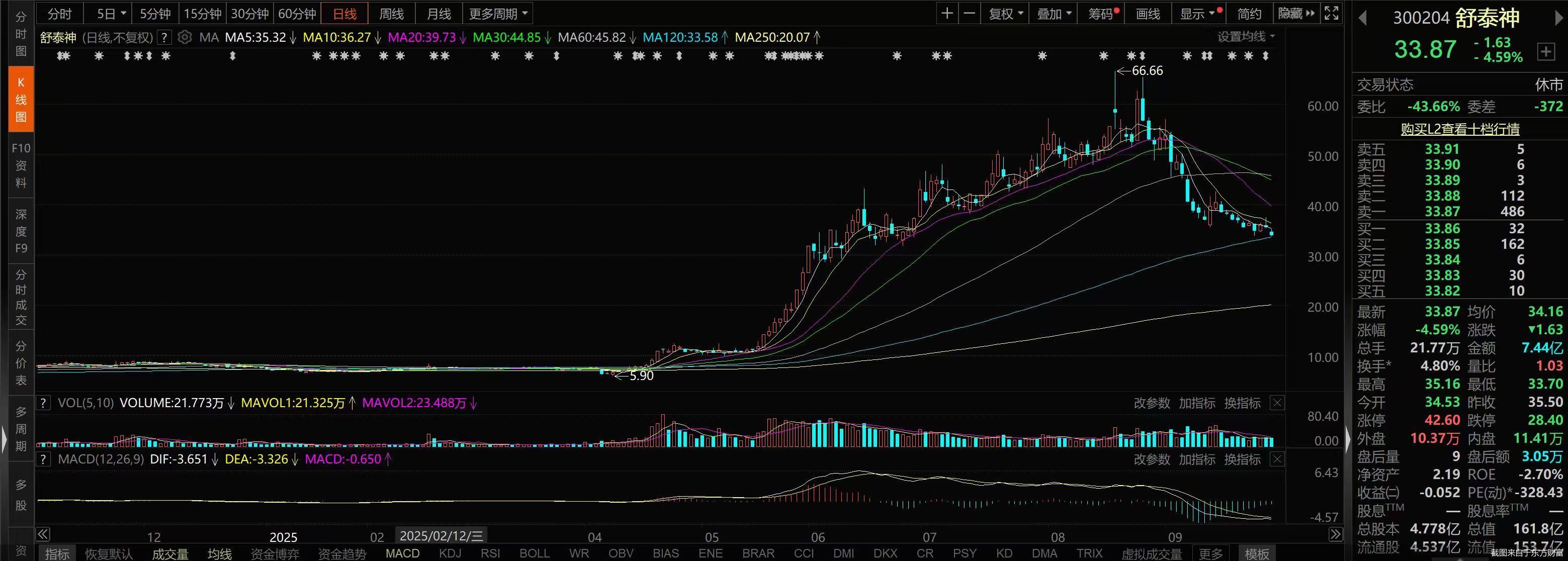Close the VOL indicator panel
This screenshot has height=561, width=1568.
point(1277,403)
